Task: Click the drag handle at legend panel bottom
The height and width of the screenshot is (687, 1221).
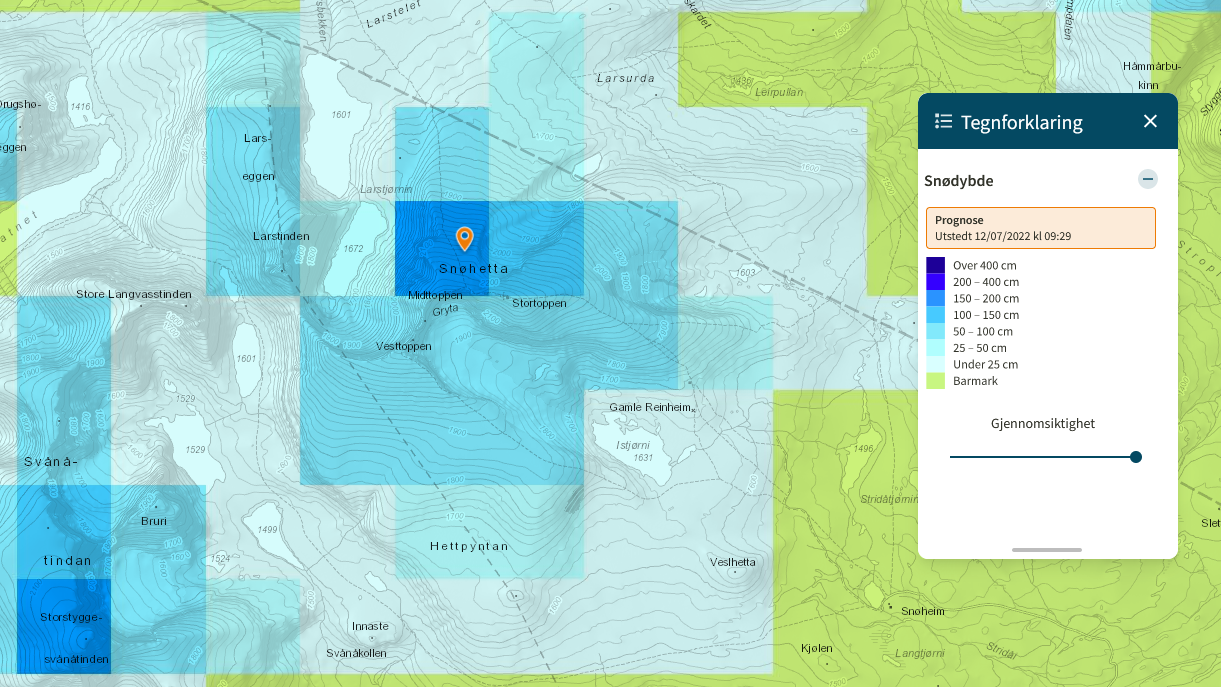Action: pos(1046,550)
